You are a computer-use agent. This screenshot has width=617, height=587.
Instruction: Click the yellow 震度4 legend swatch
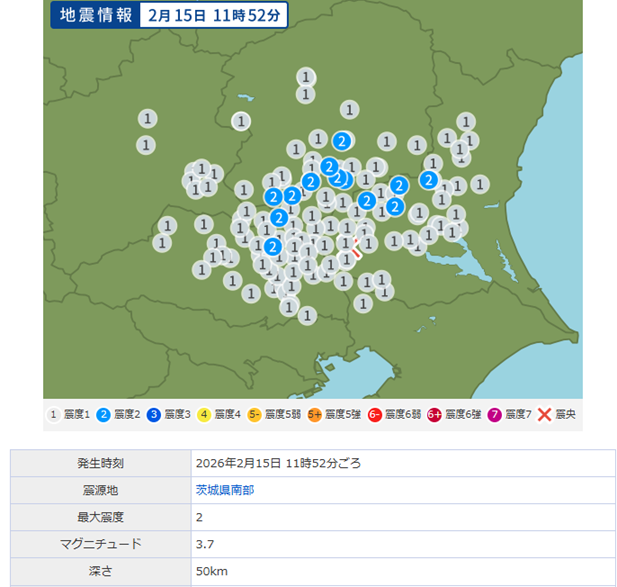pyautogui.click(x=203, y=414)
